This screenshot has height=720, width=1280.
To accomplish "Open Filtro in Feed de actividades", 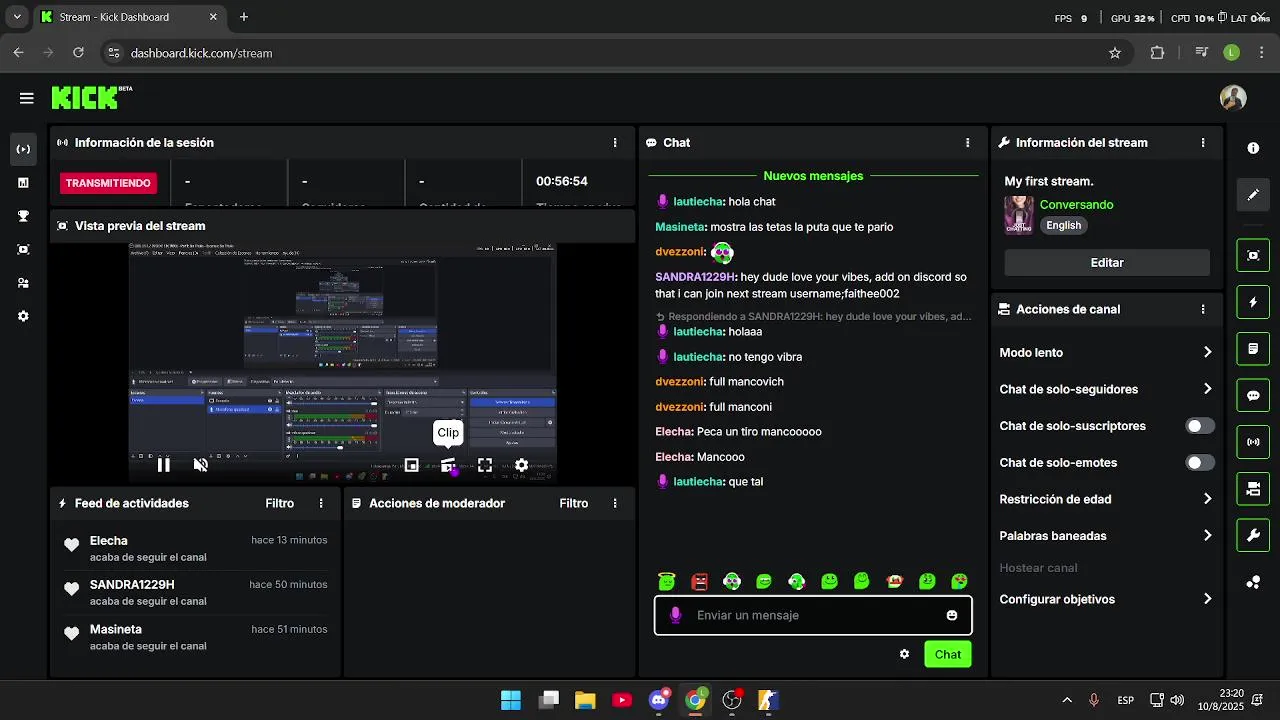I will tap(280, 504).
